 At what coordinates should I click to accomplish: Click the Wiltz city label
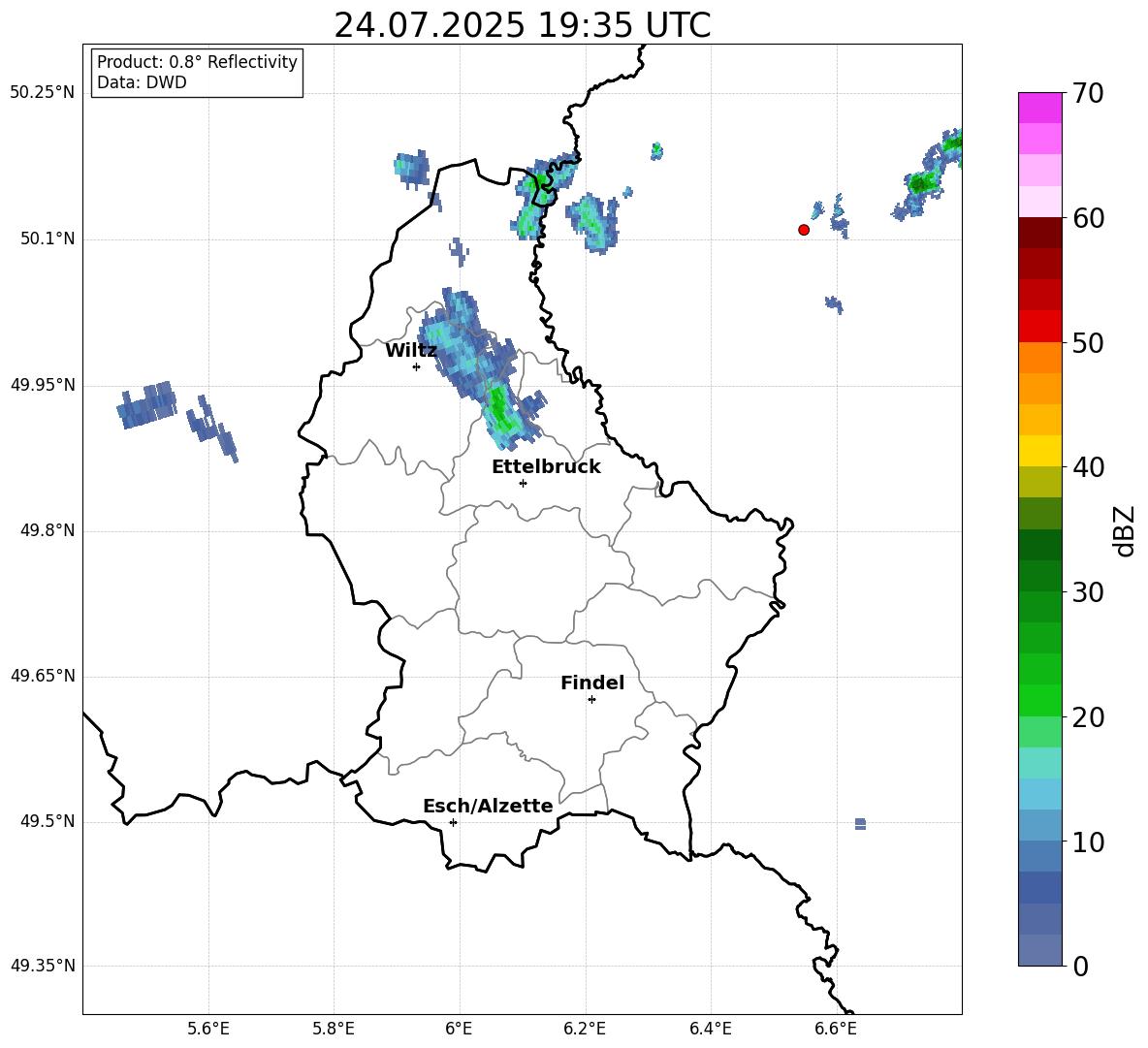[x=411, y=351]
